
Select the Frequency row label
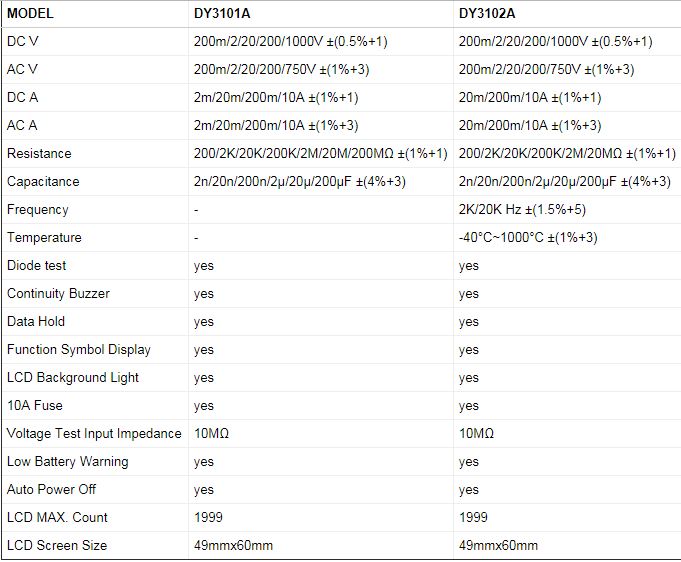click(x=38, y=210)
